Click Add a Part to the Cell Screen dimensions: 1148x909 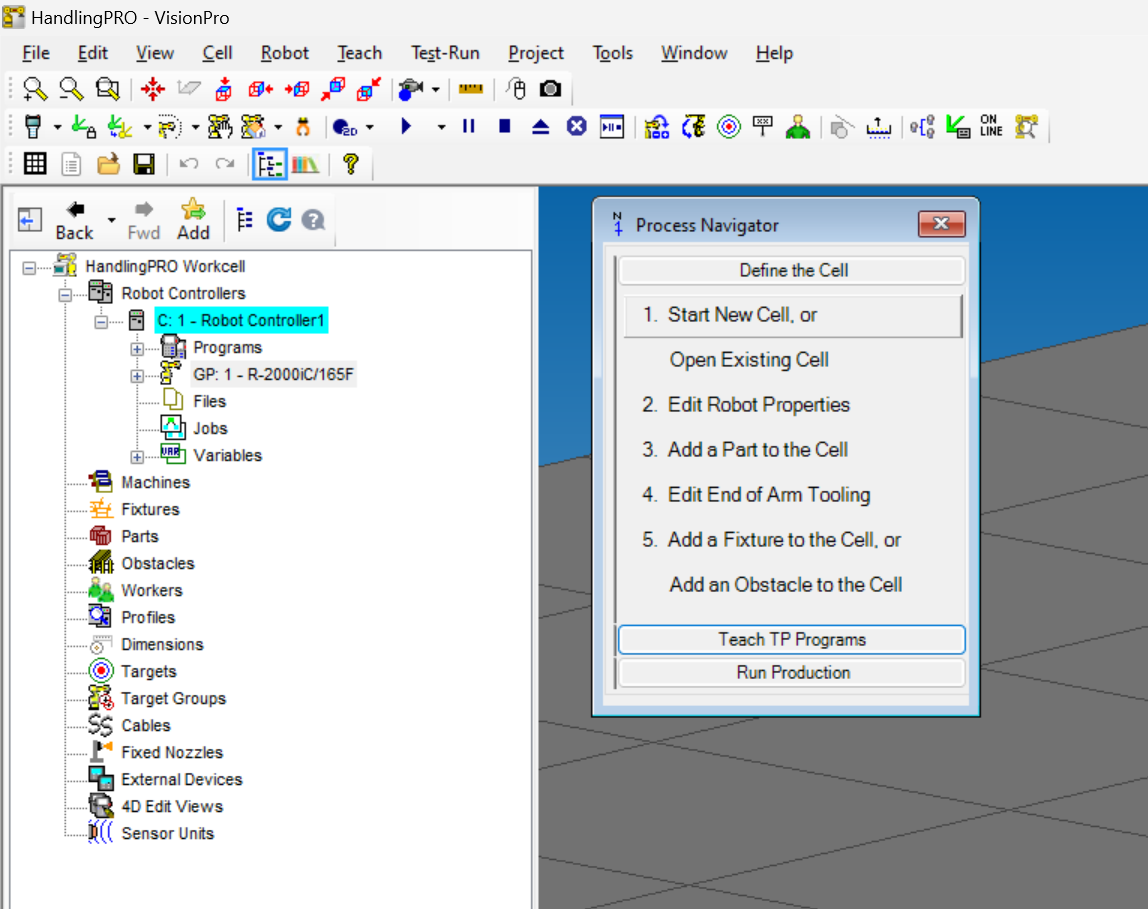(x=757, y=449)
